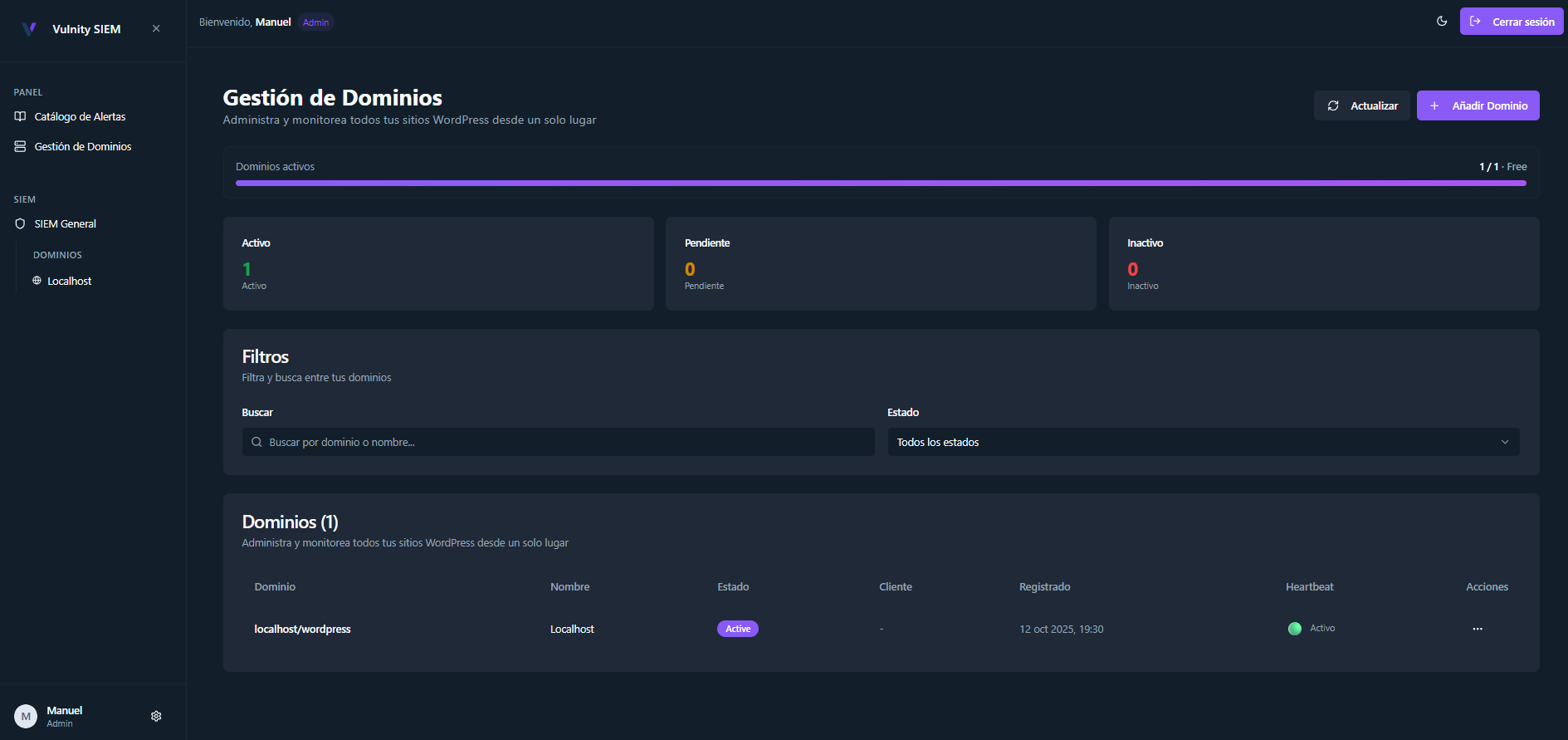
Task: Close the sidebar with the X icon
Action: coord(156,28)
